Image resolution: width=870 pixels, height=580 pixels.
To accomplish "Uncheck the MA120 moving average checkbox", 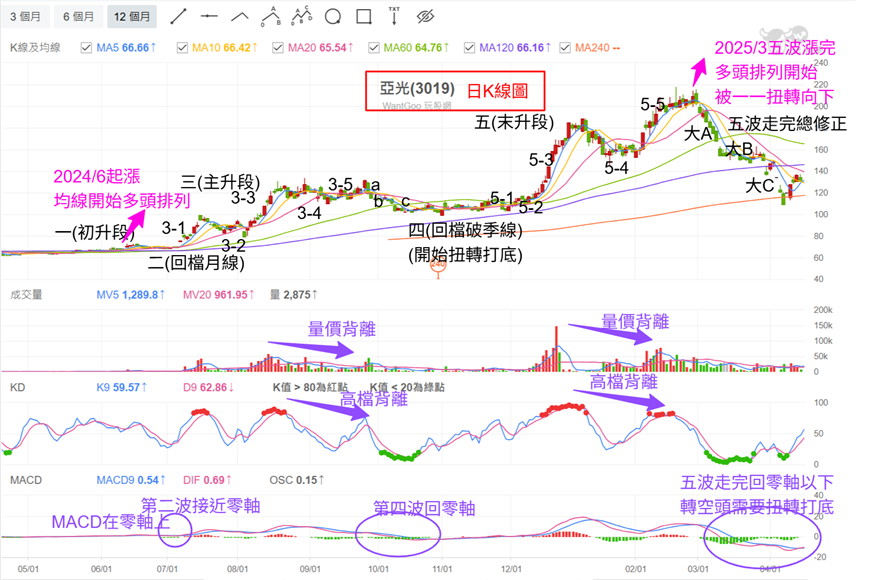I will (x=469, y=48).
